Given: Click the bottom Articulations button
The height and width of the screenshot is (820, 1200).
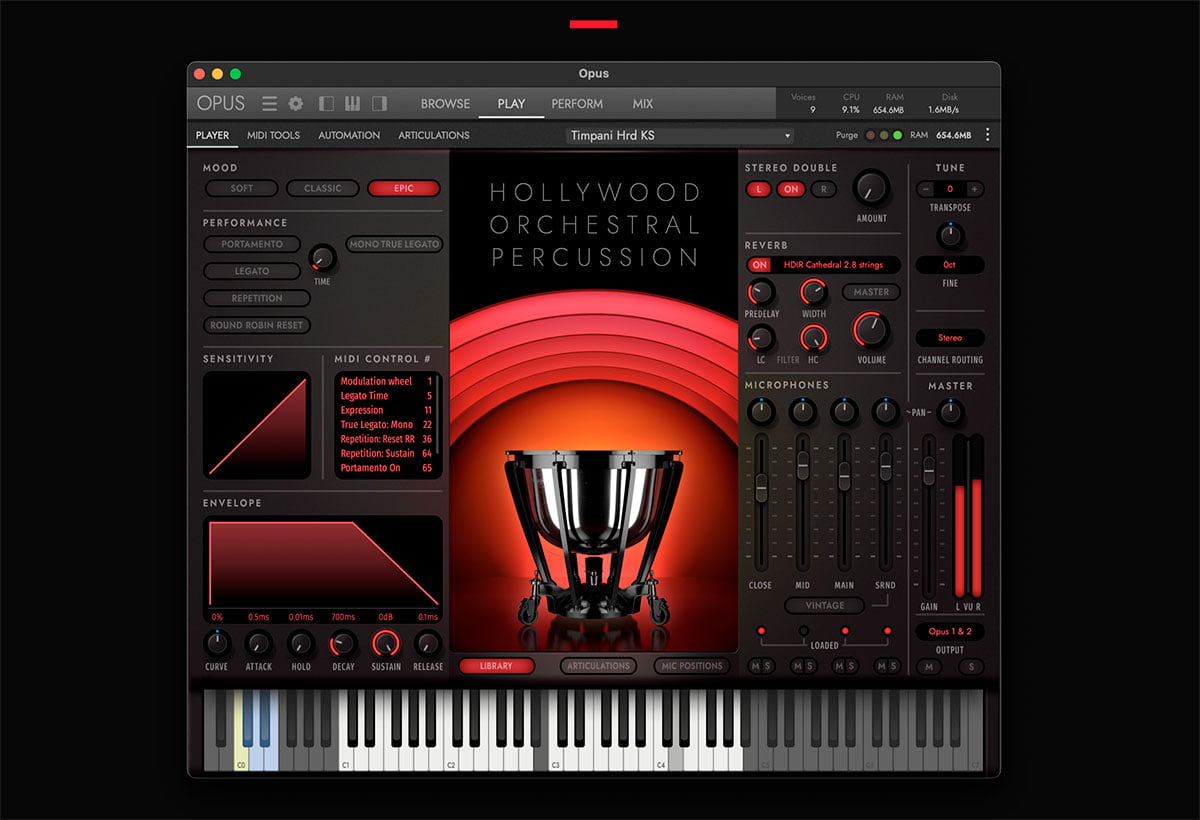Looking at the screenshot, I should 598,666.
